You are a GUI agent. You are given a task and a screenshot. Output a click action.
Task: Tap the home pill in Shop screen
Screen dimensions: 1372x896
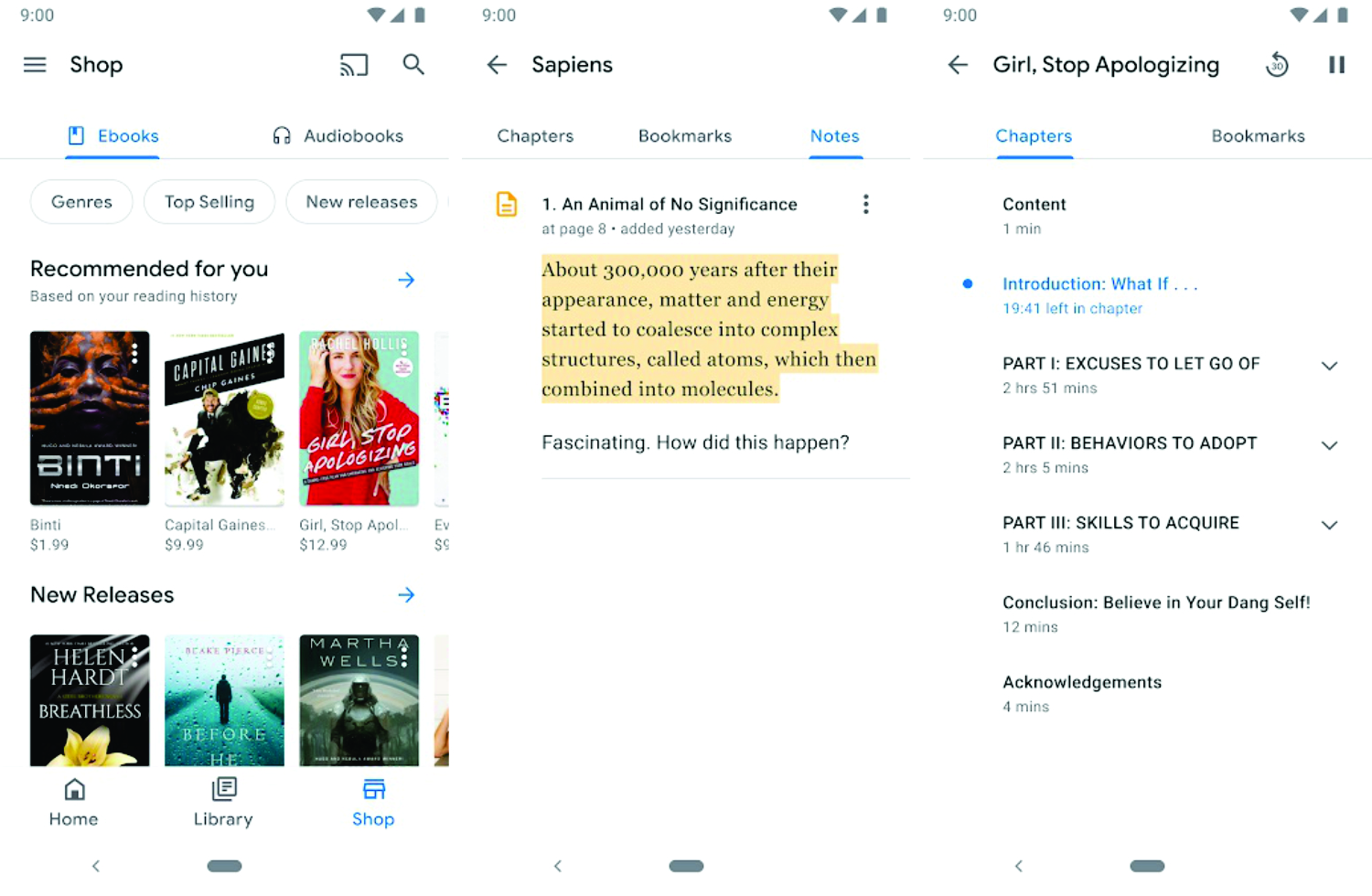(x=224, y=866)
